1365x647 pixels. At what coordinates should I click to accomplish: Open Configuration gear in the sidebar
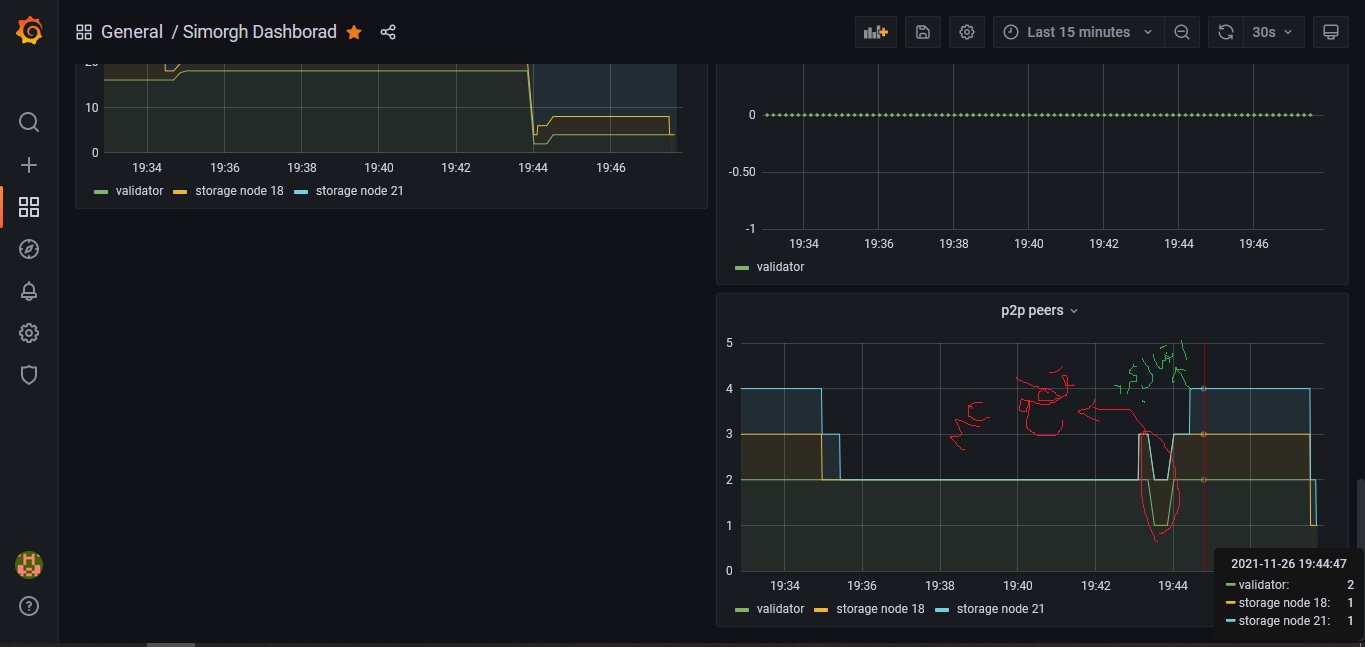coord(29,333)
